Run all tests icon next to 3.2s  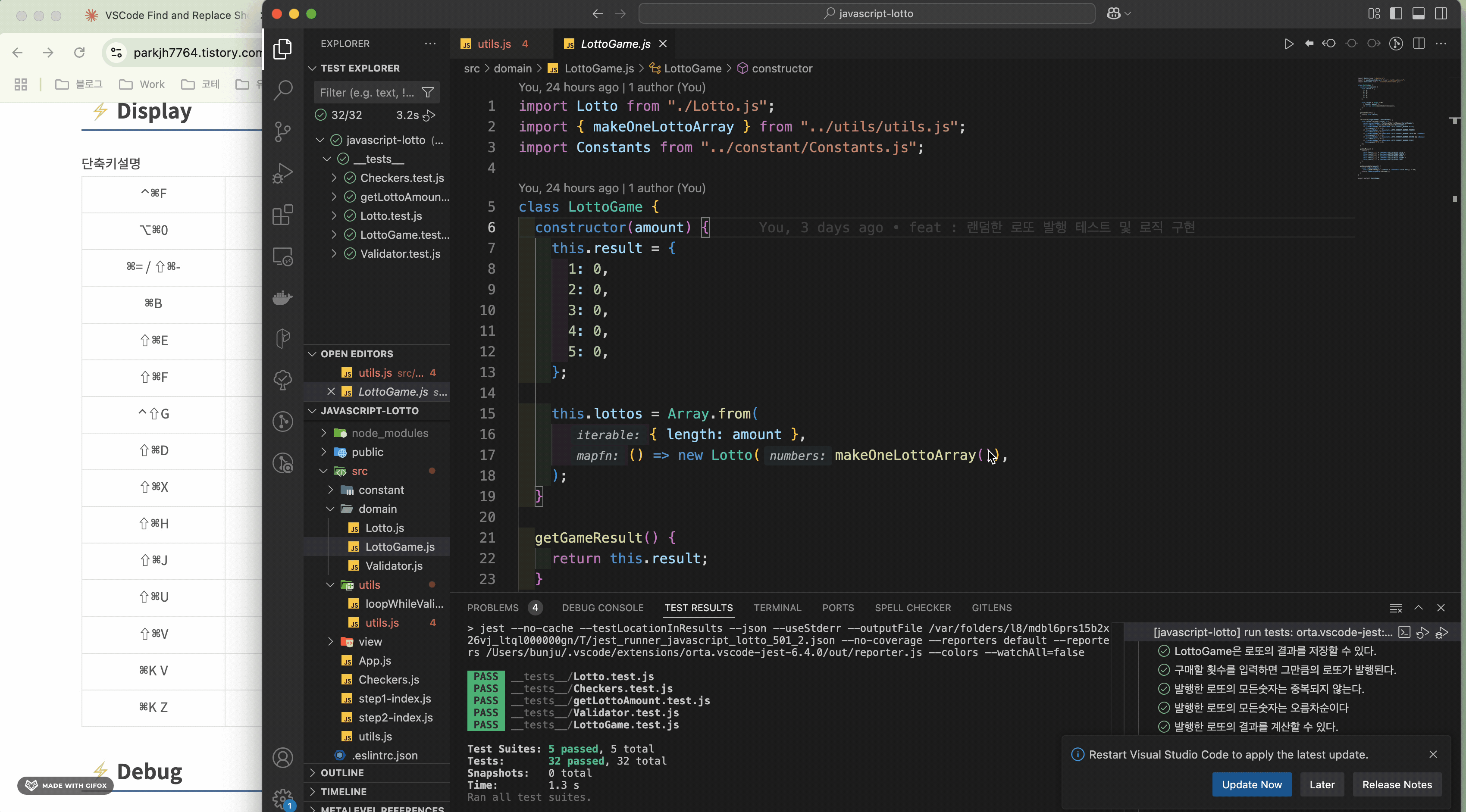[430, 115]
